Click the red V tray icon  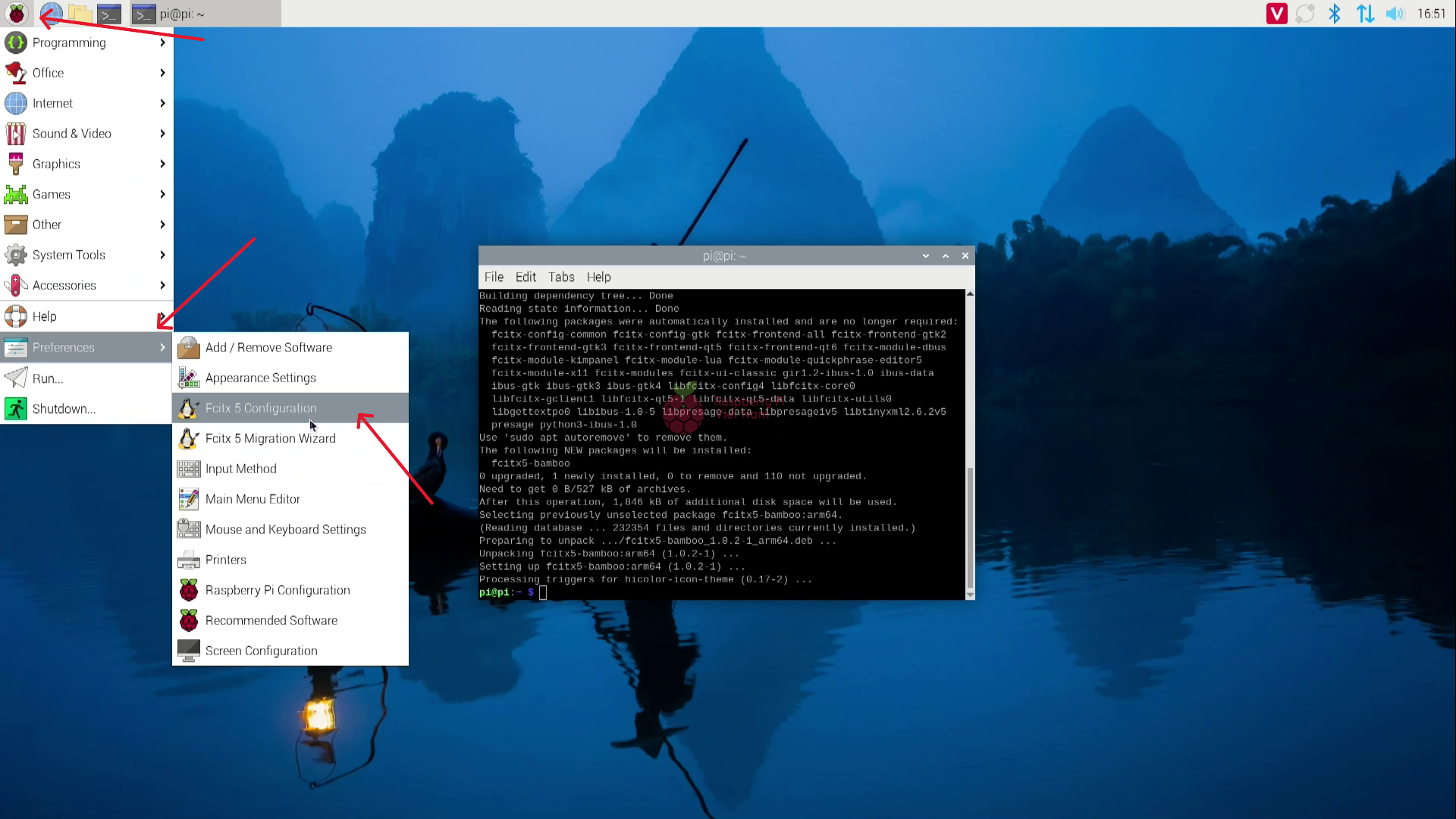(1277, 14)
